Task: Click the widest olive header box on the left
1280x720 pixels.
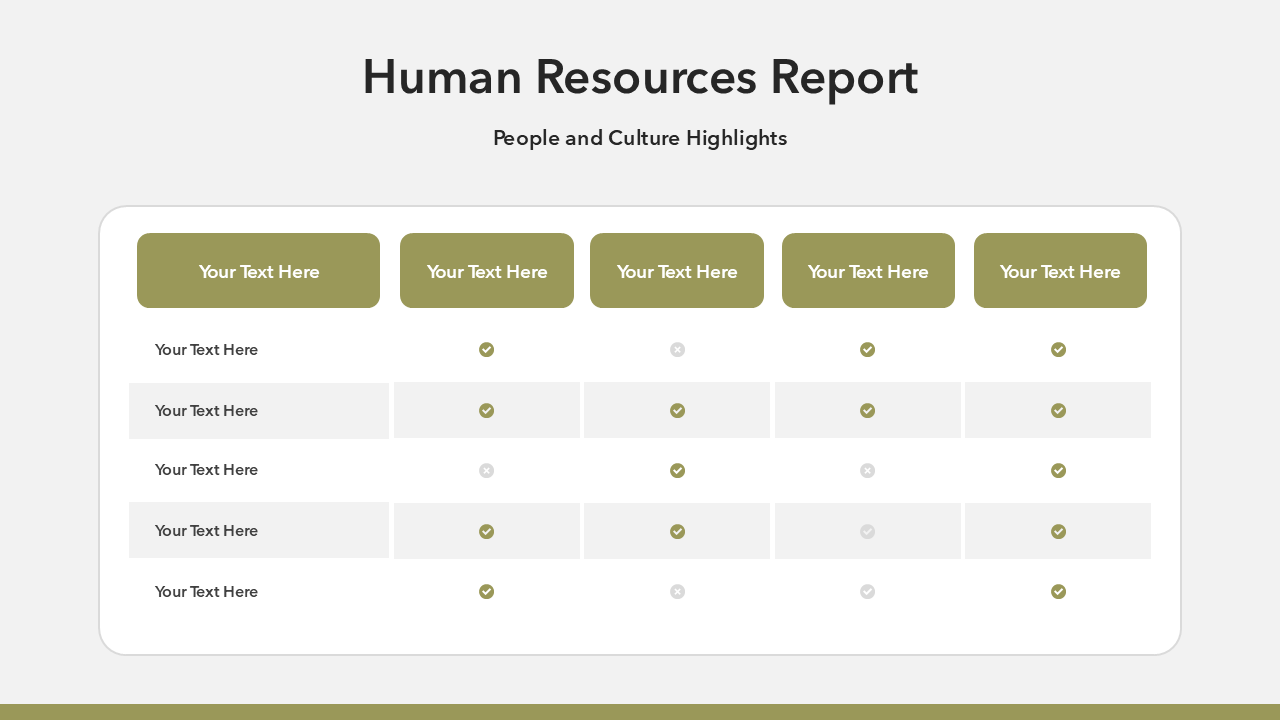Action: [258, 271]
